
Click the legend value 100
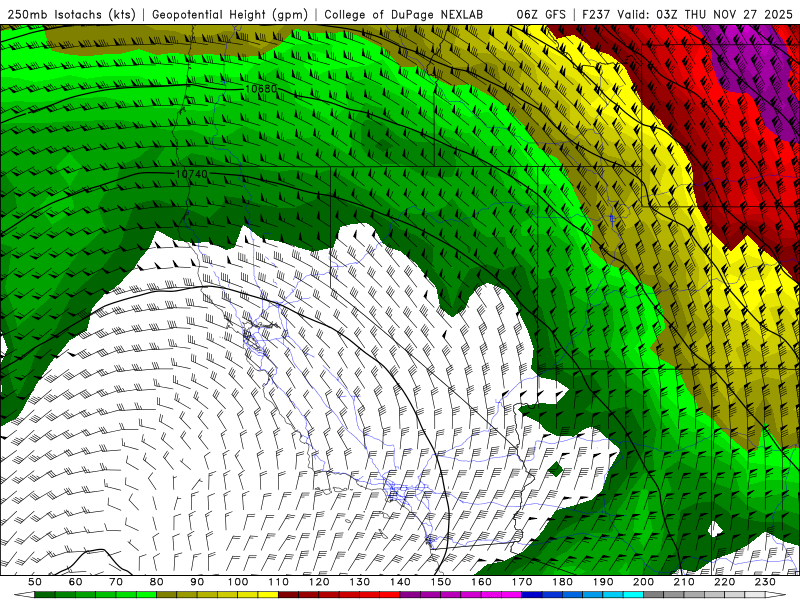click(x=238, y=582)
